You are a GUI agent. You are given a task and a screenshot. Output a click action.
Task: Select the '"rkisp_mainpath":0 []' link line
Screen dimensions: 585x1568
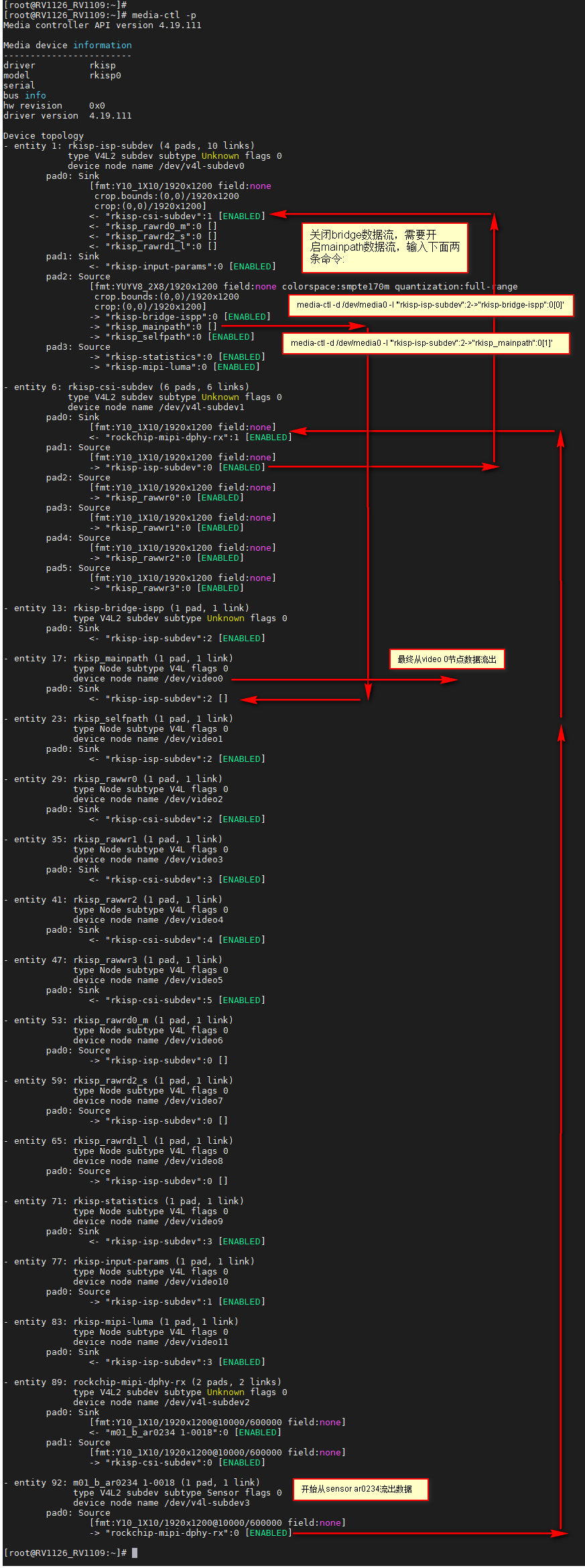[153, 326]
